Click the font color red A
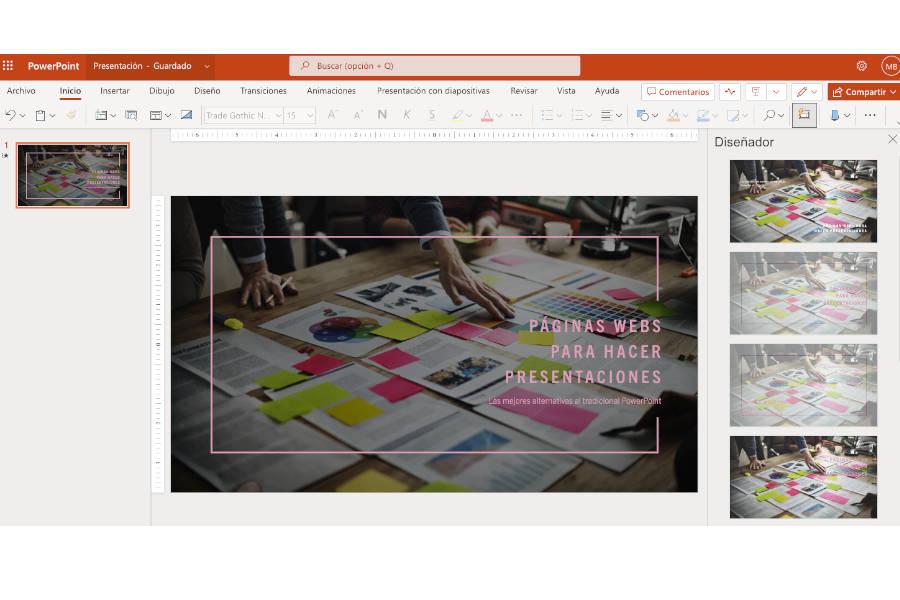The width and height of the screenshot is (900, 600). (486, 115)
